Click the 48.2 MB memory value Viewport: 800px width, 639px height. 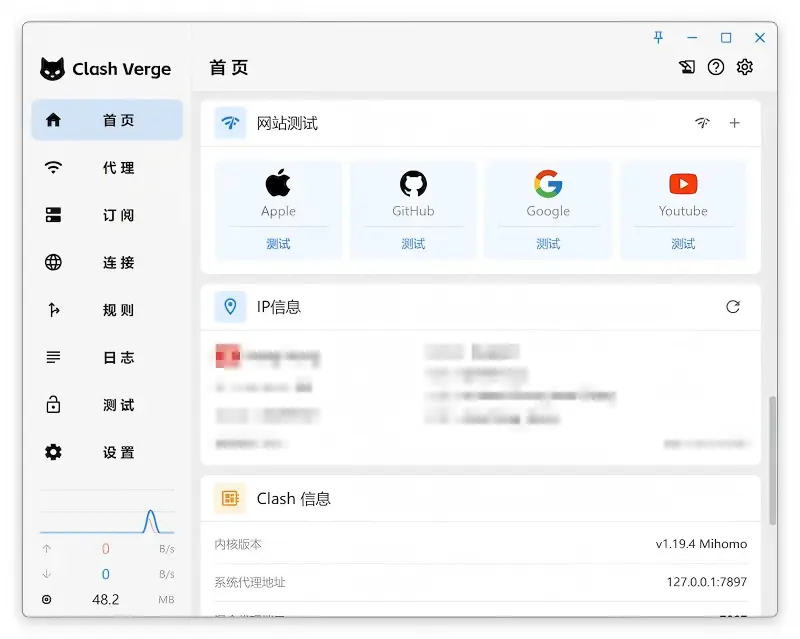pyautogui.click(x=106, y=599)
